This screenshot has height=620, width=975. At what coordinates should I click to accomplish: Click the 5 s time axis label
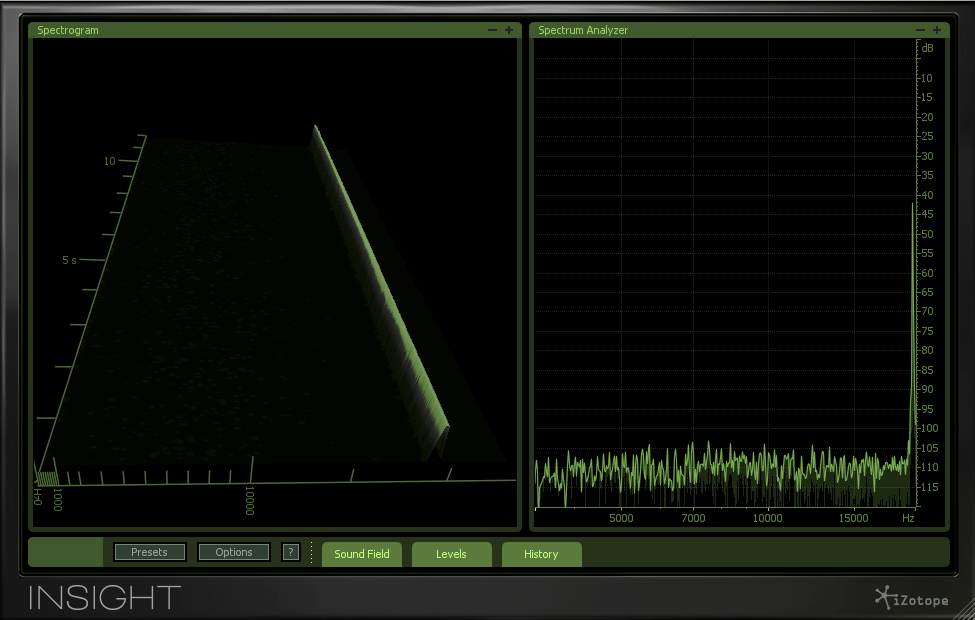69,260
